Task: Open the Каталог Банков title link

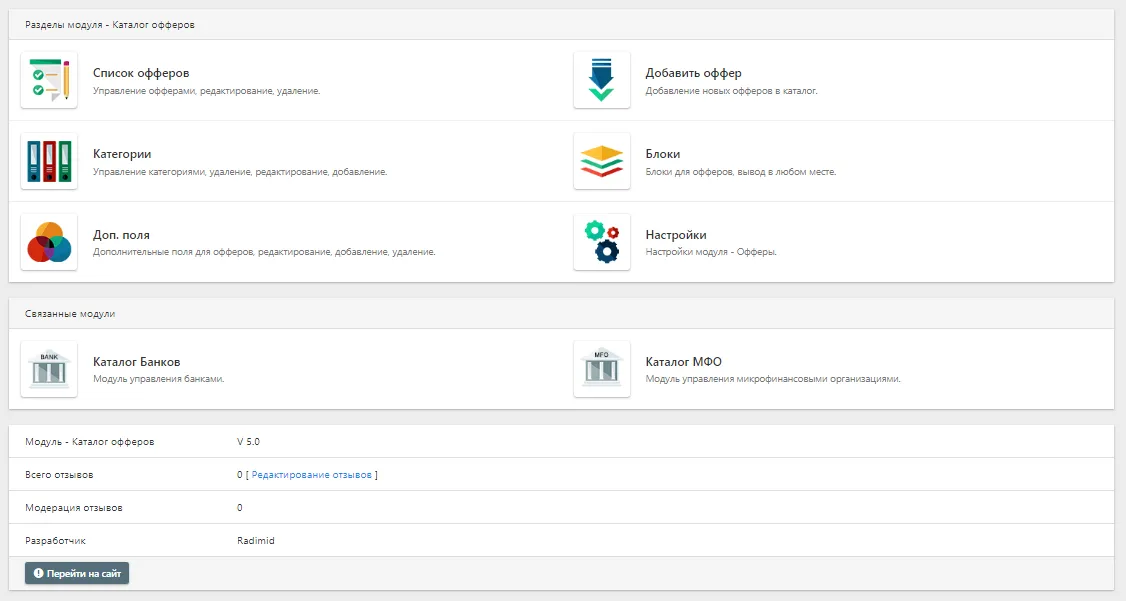Action: pos(136,362)
